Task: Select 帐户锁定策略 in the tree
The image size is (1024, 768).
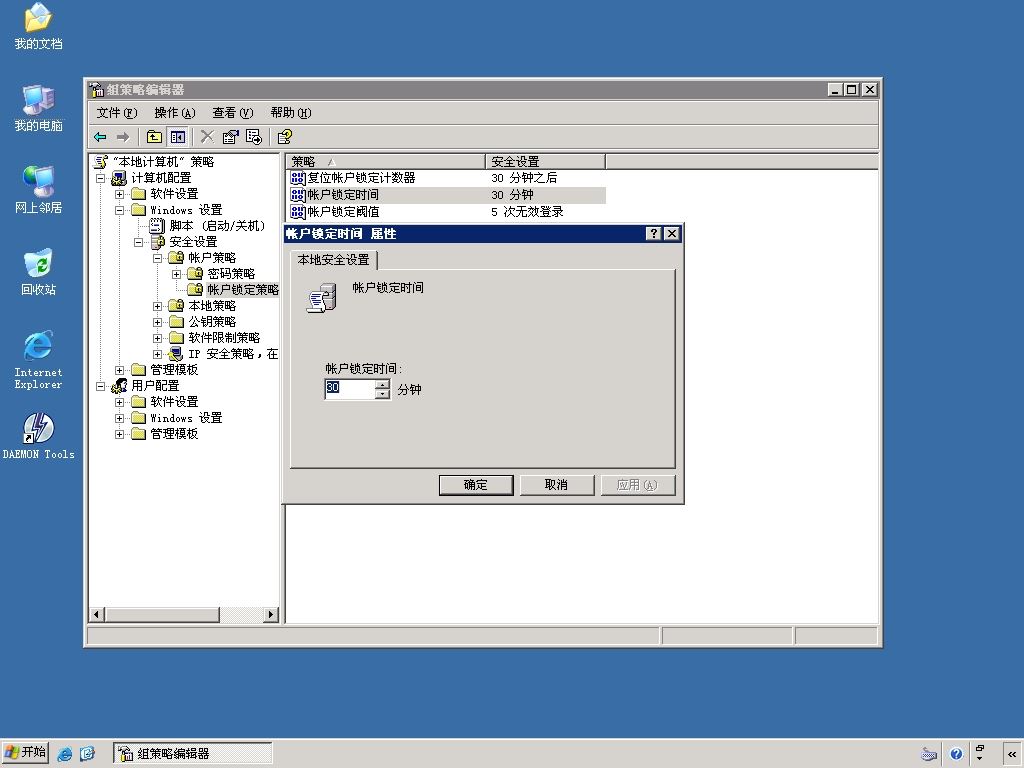Action: 243,290
